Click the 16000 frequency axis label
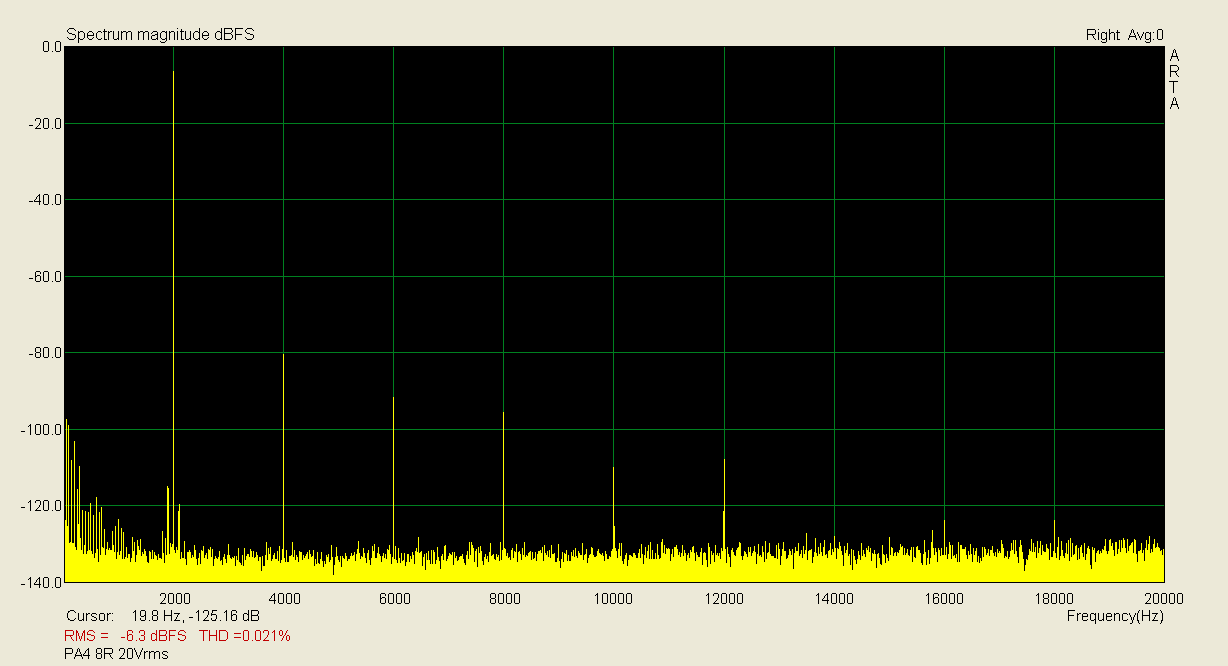This screenshot has height=666, width=1228. coord(944,599)
